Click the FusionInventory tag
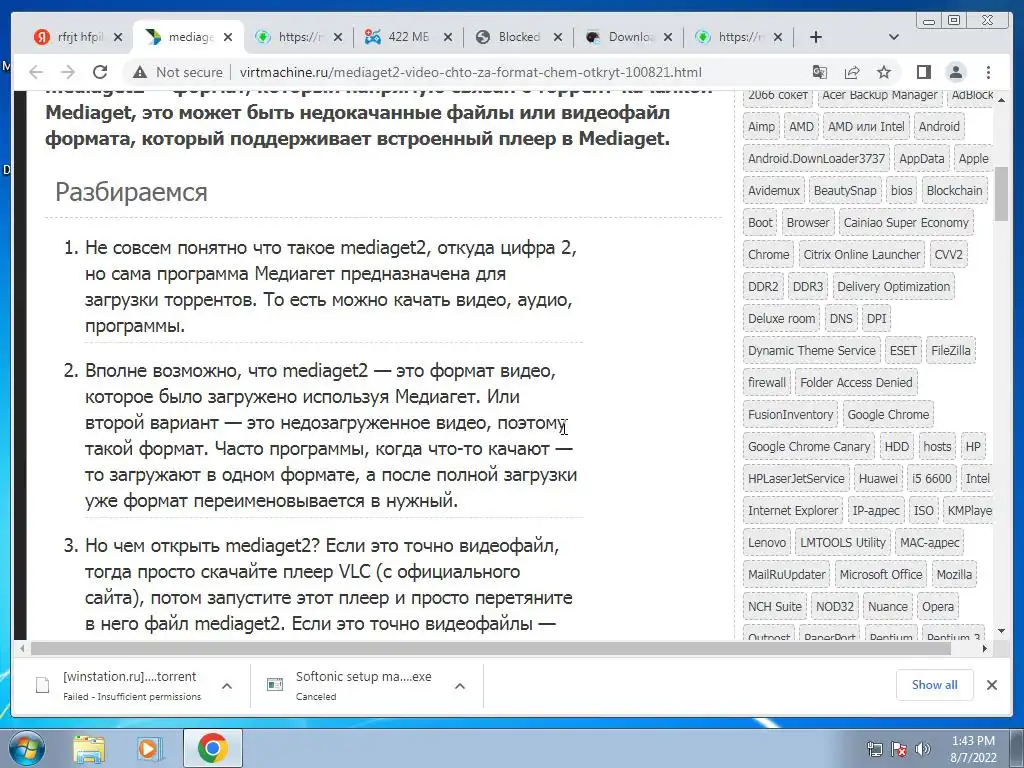 (791, 415)
